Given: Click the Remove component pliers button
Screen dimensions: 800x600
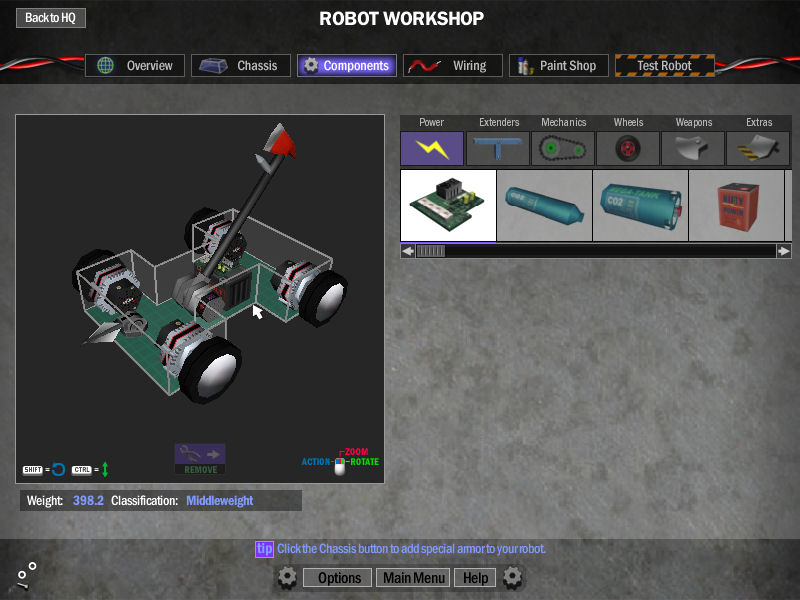Looking at the screenshot, I should click(x=200, y=459).
